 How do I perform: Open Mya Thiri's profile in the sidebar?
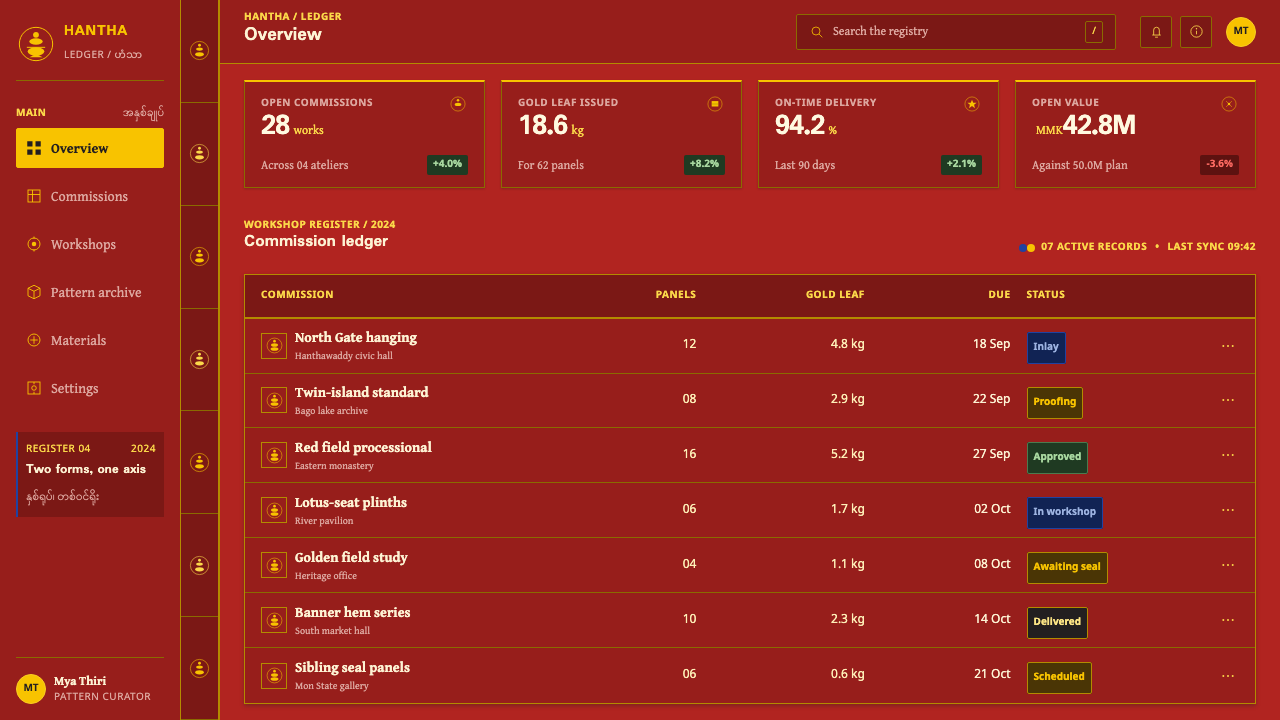pos(90,688)
